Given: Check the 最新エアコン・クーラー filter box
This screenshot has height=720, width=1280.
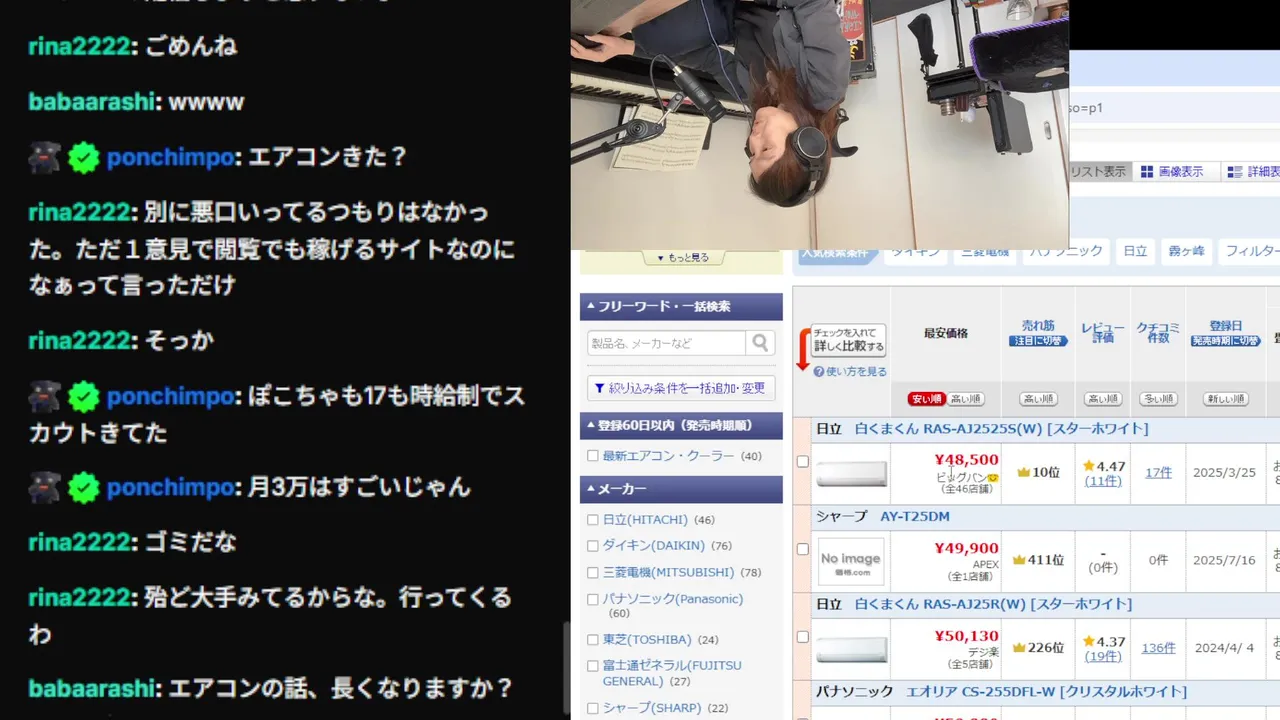Looking at the screenshot, I should (593, 456).
